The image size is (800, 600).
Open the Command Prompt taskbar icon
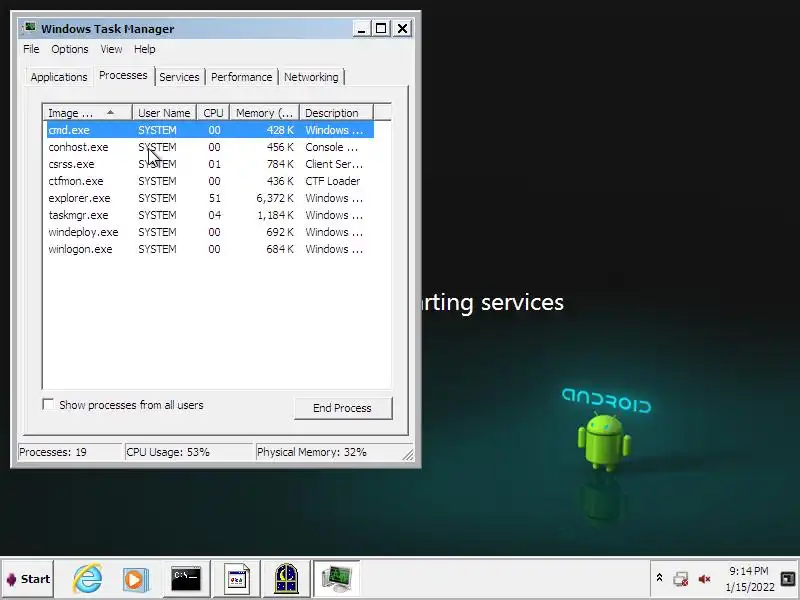pyautogui.click(x=186, y=579)
